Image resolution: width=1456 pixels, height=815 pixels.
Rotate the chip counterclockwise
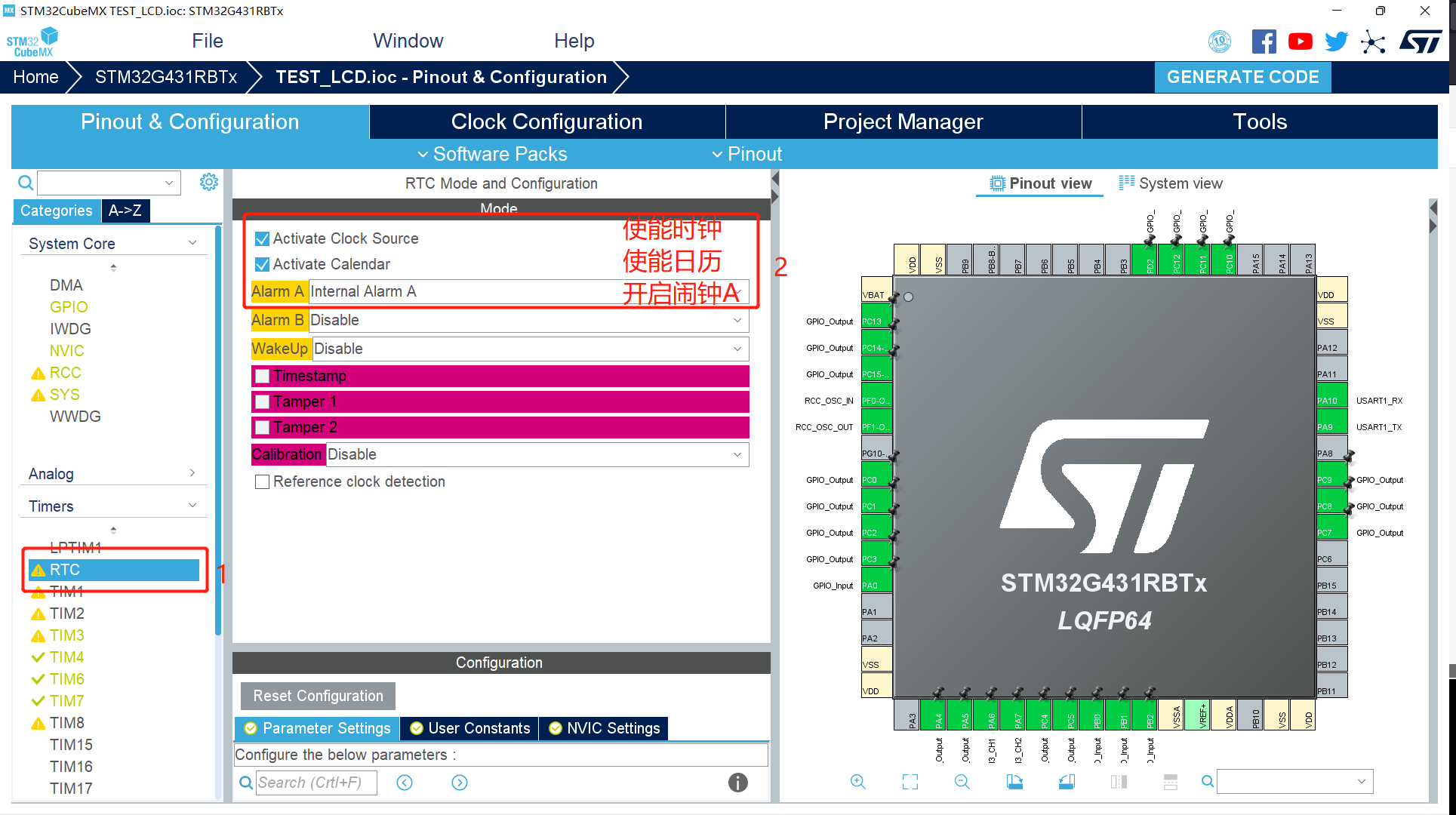click(x=1067, y=782)
